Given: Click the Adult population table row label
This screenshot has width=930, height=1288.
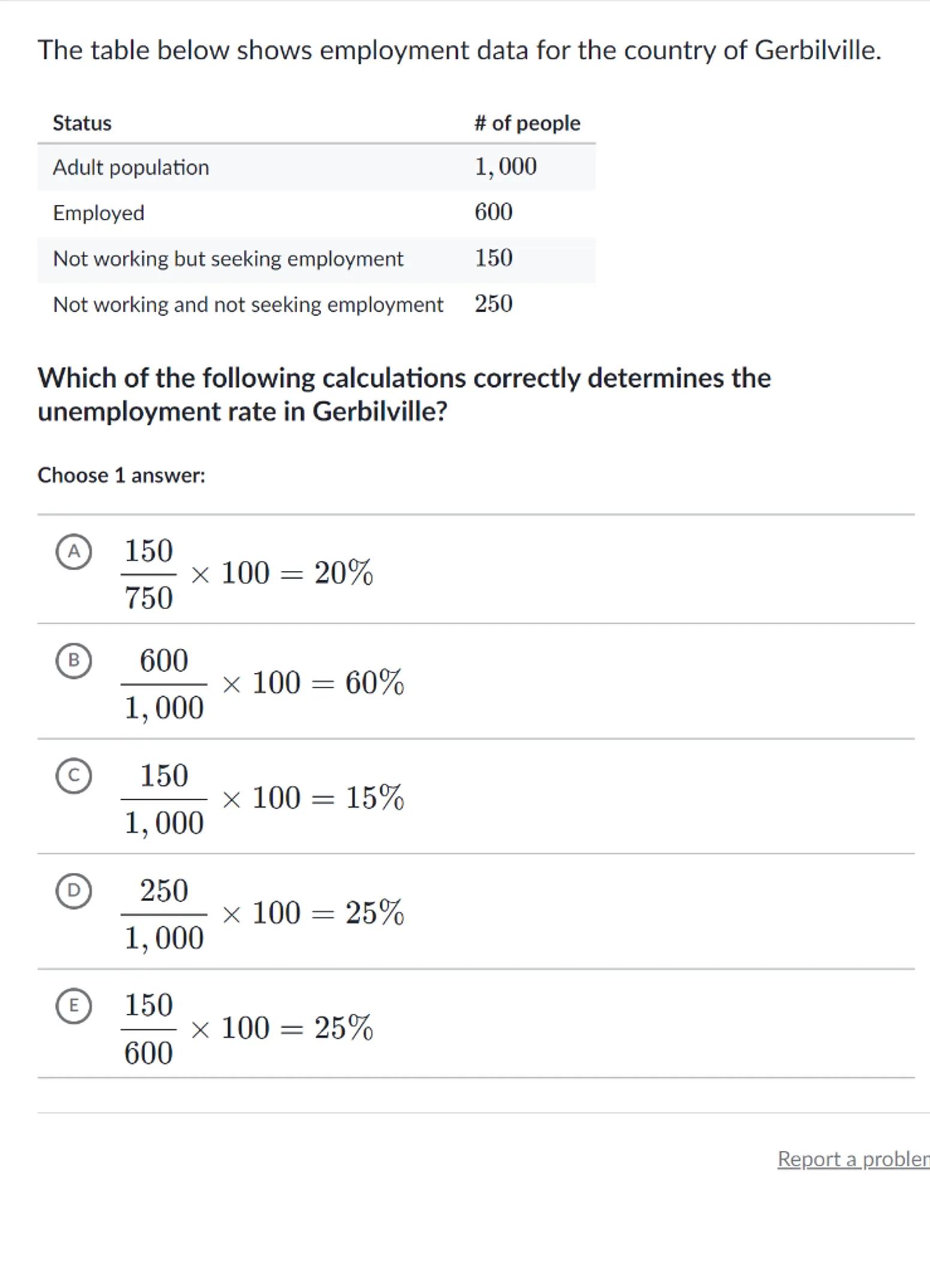Looking at the screenshot, I should coord(131,168).
